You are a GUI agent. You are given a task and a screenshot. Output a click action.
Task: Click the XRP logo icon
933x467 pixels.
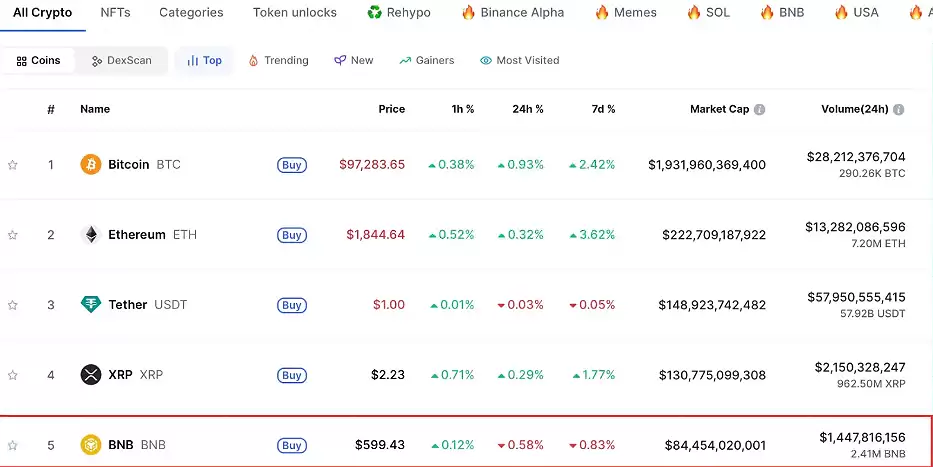click(x=91, y=375)
